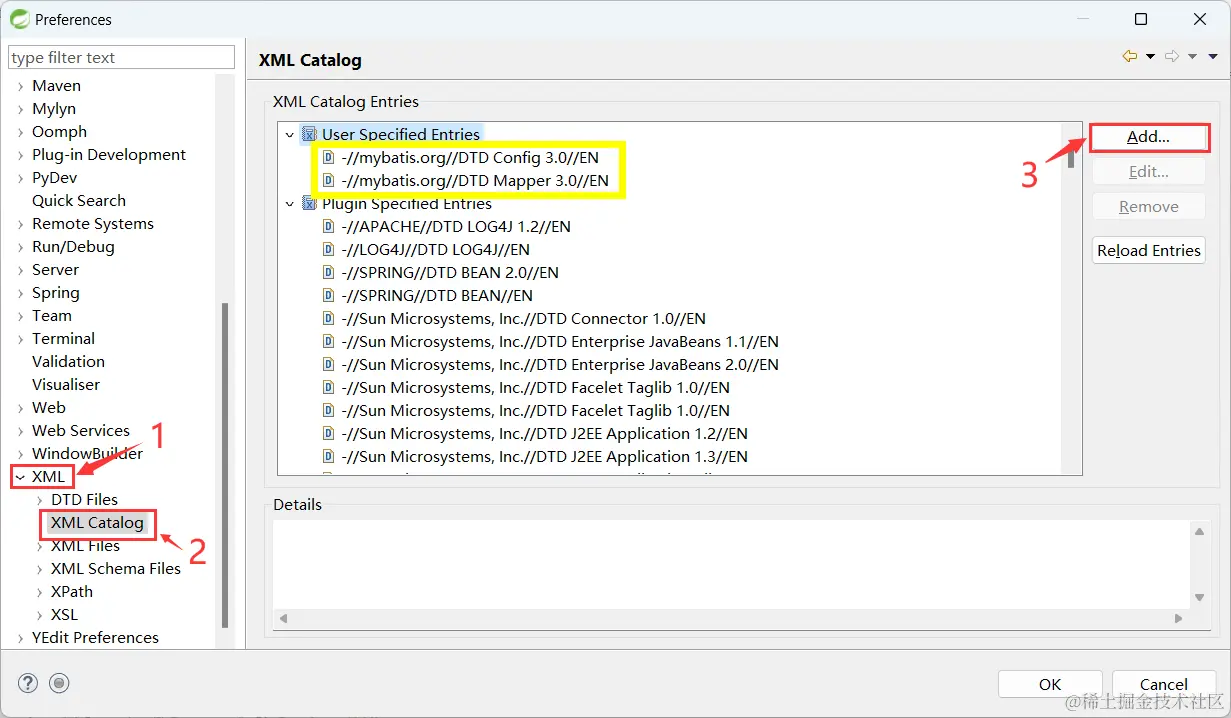Go back with the yellow left arrow
The width and height of the screenshot is (1231, 718).
1130,57
